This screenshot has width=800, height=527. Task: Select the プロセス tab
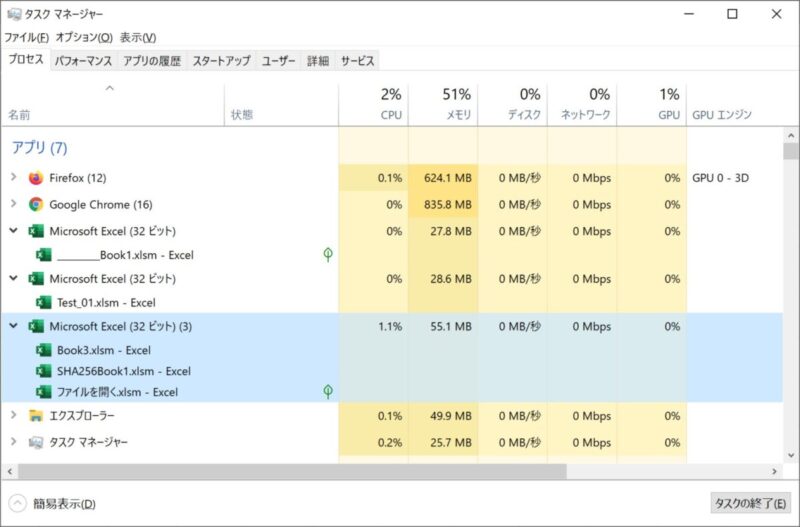coord(26,60)
